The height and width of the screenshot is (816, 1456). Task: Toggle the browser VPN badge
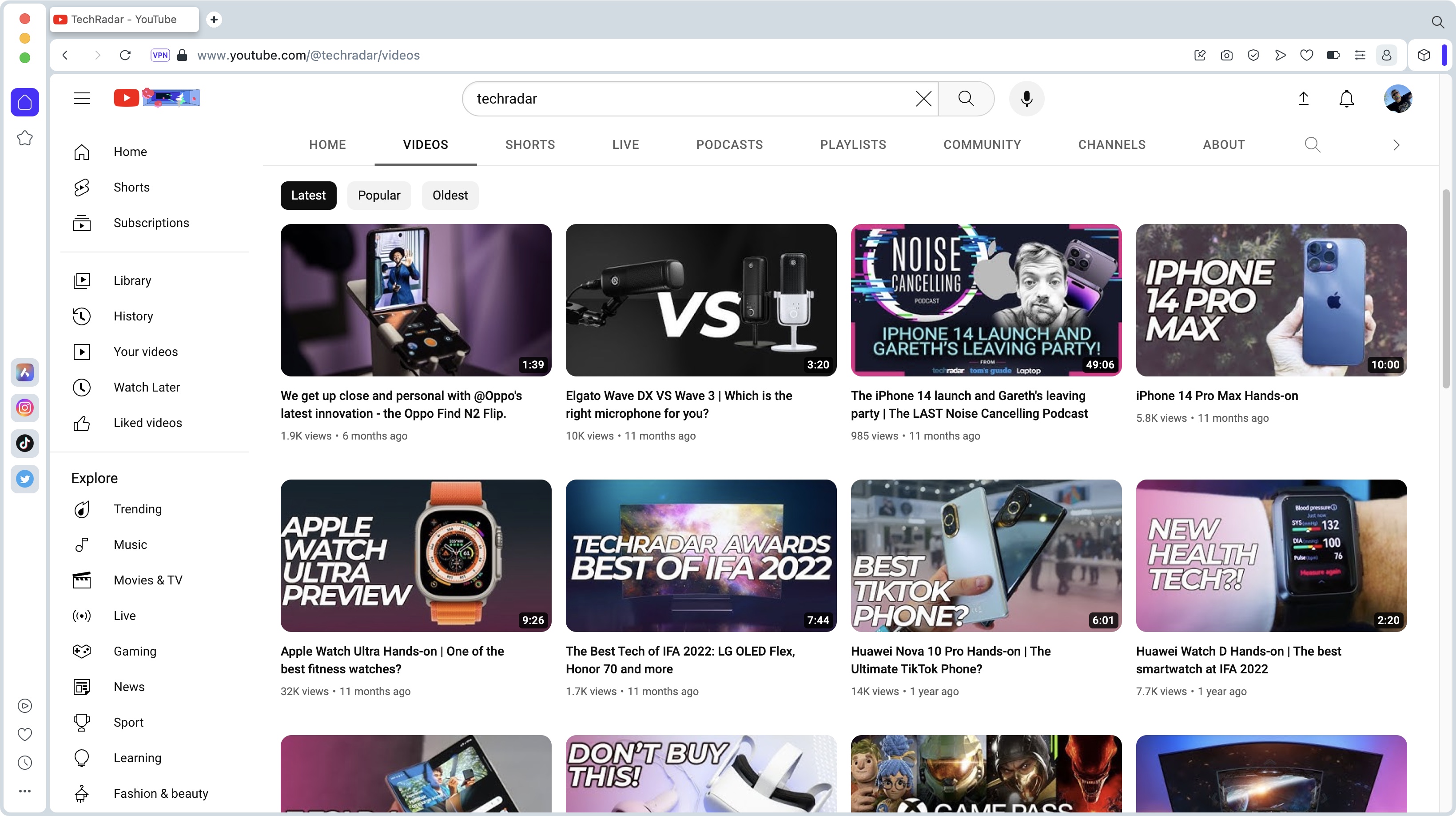[160, 55]
